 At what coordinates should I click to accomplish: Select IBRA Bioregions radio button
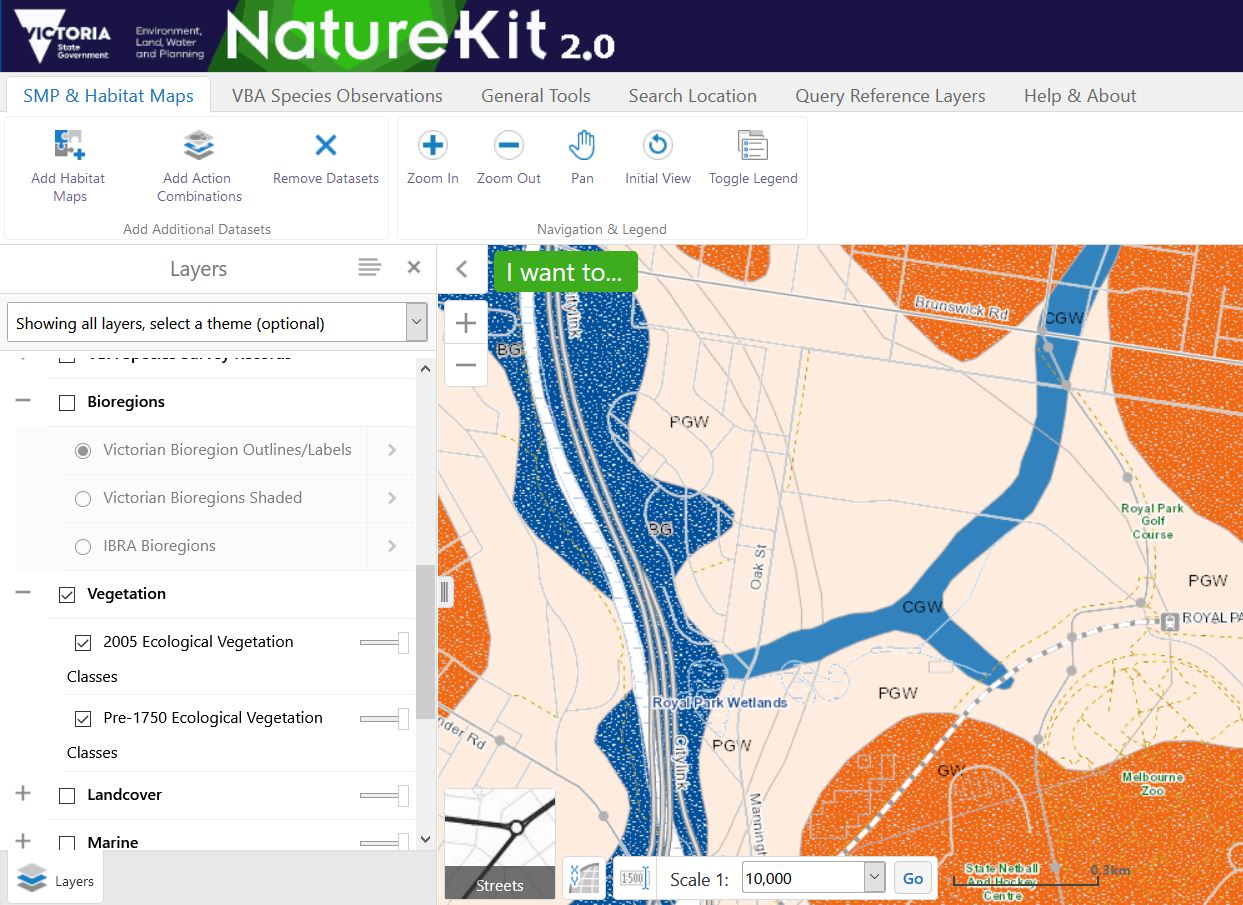(x=83, y=547)
